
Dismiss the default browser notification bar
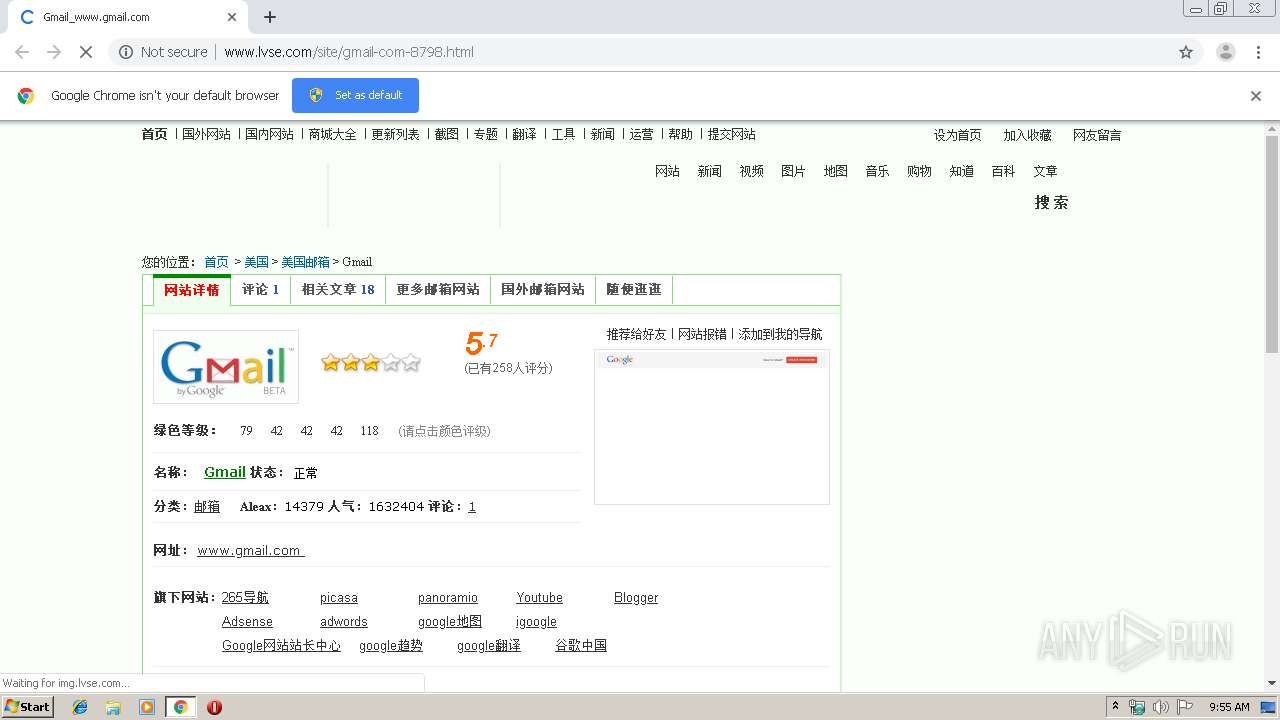(x=1256, y=96)
